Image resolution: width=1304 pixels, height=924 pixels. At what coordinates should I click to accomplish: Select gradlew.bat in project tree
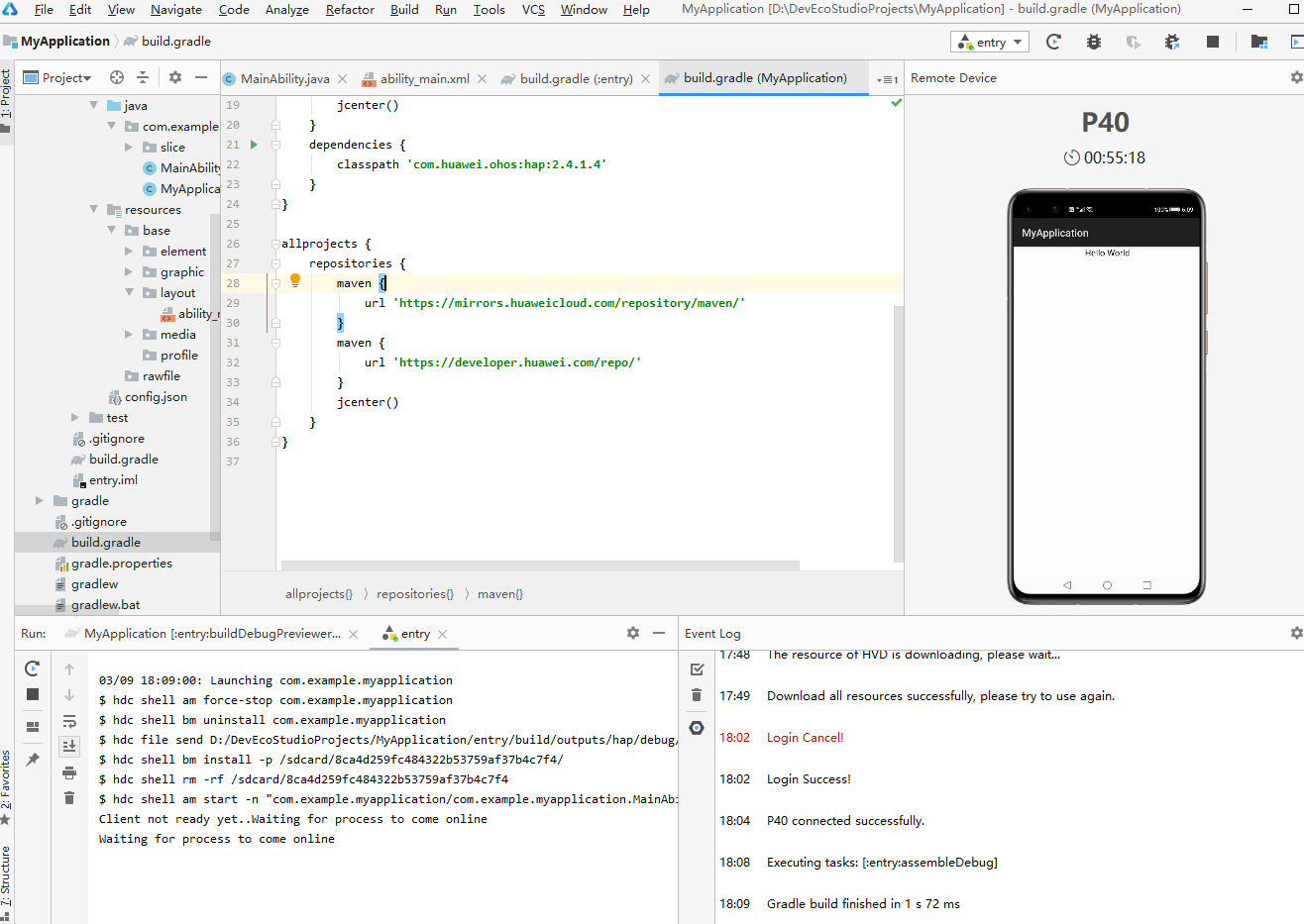click(x=106, y=604)
